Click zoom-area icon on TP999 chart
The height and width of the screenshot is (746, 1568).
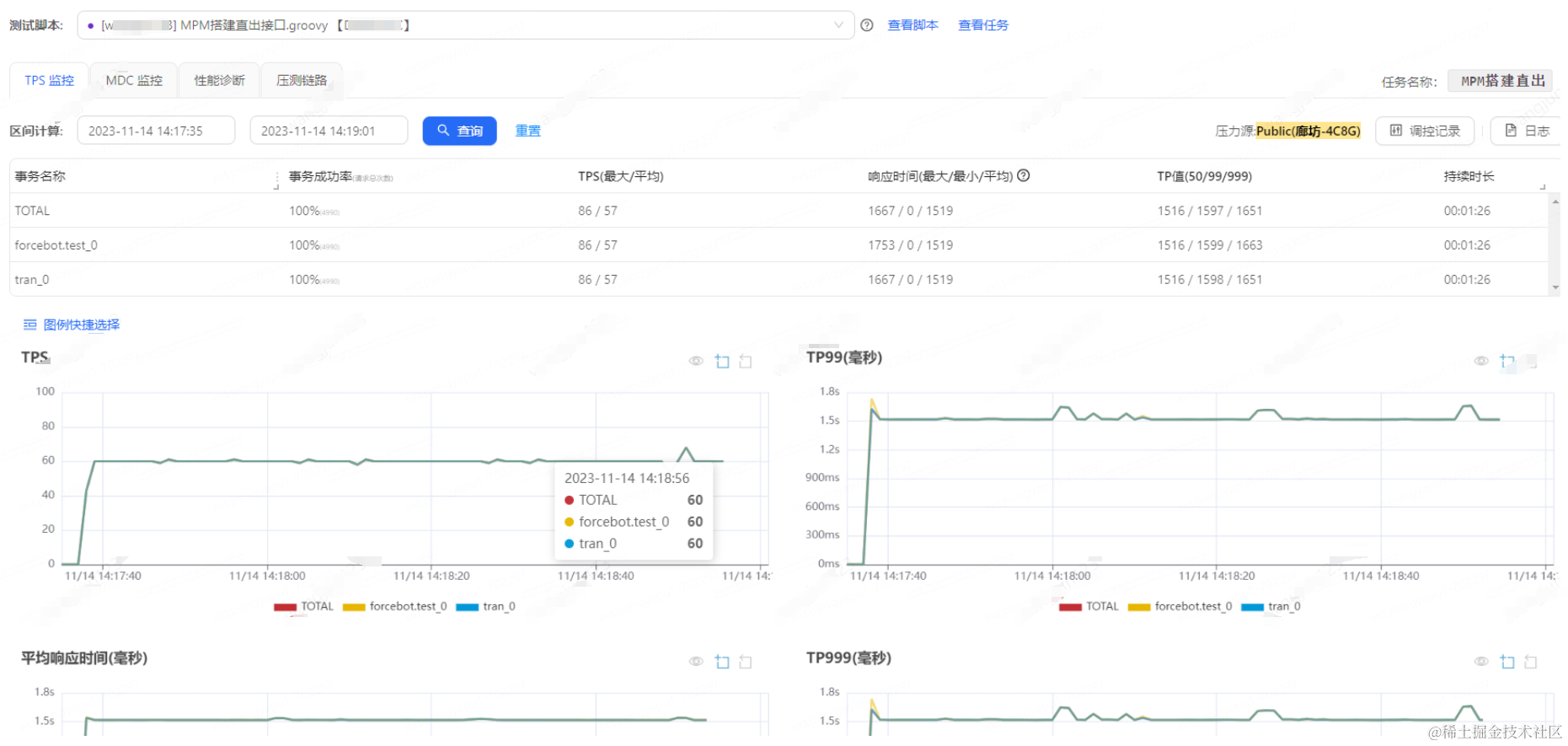point(1507,662)
